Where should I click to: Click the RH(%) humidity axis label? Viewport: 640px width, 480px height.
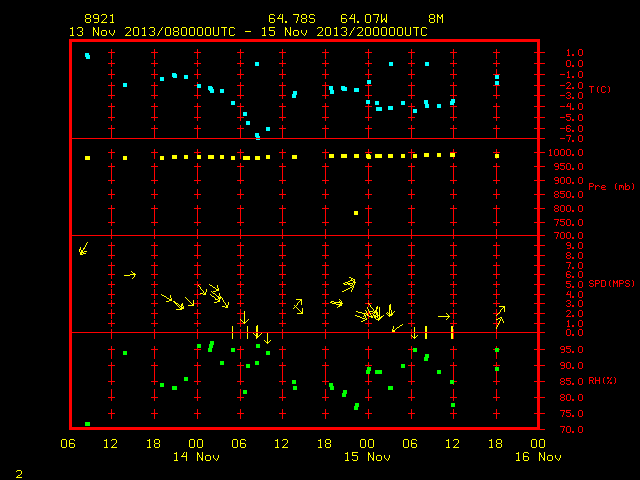point(602,381)
